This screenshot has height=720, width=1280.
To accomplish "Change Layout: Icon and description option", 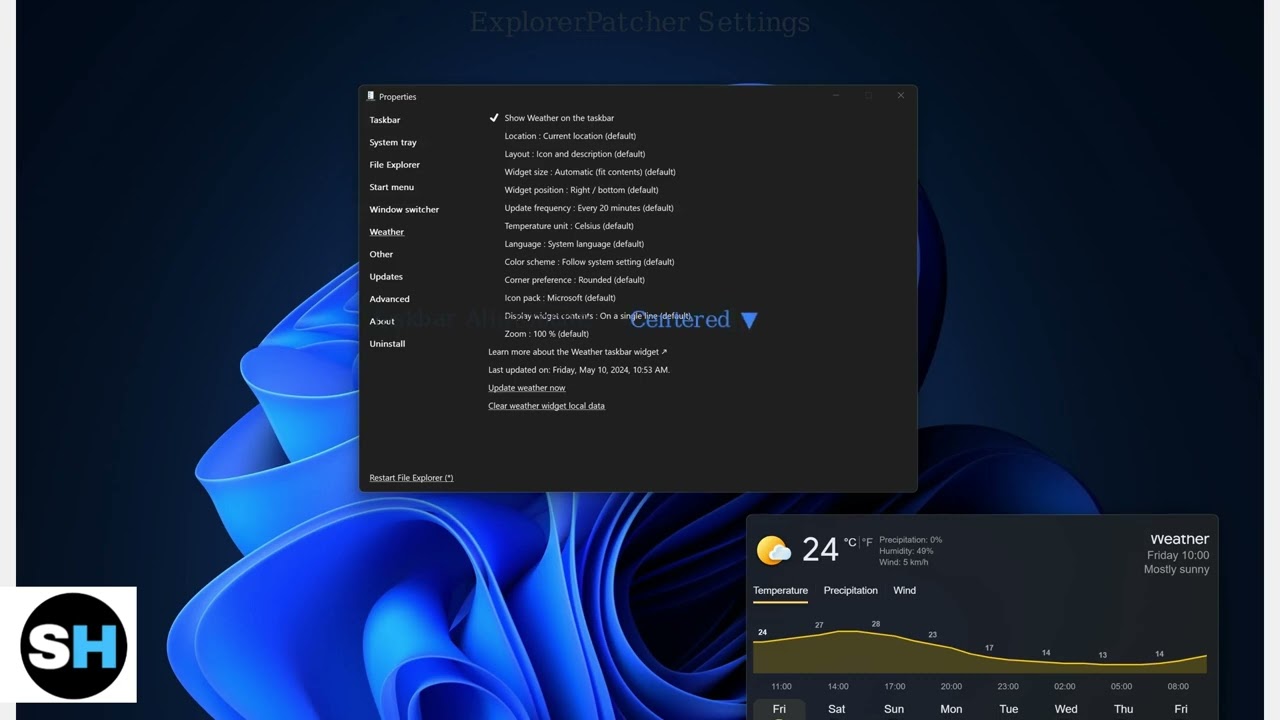I will [575, 154].
